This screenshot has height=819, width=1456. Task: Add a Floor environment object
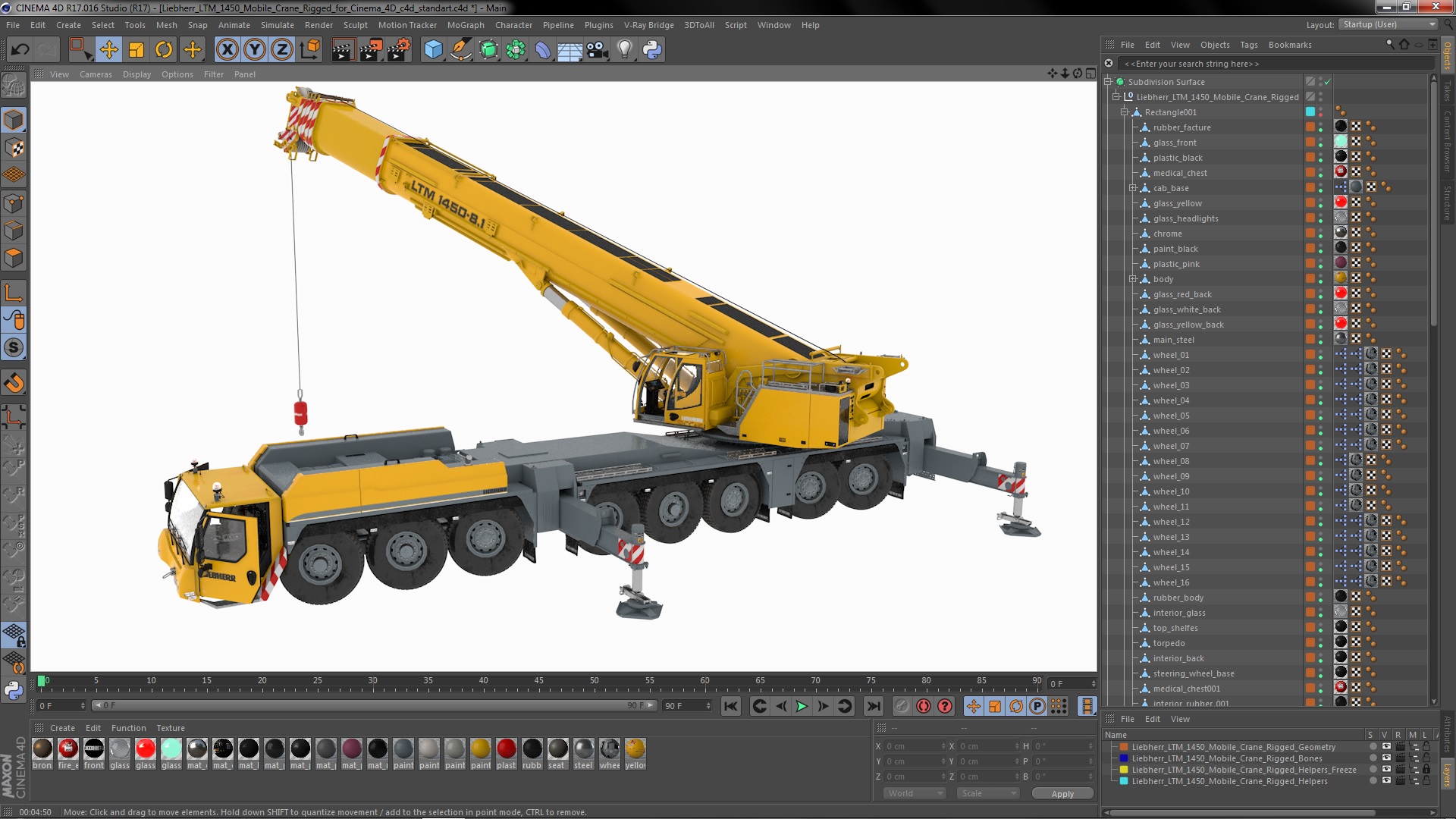point(570,50)
